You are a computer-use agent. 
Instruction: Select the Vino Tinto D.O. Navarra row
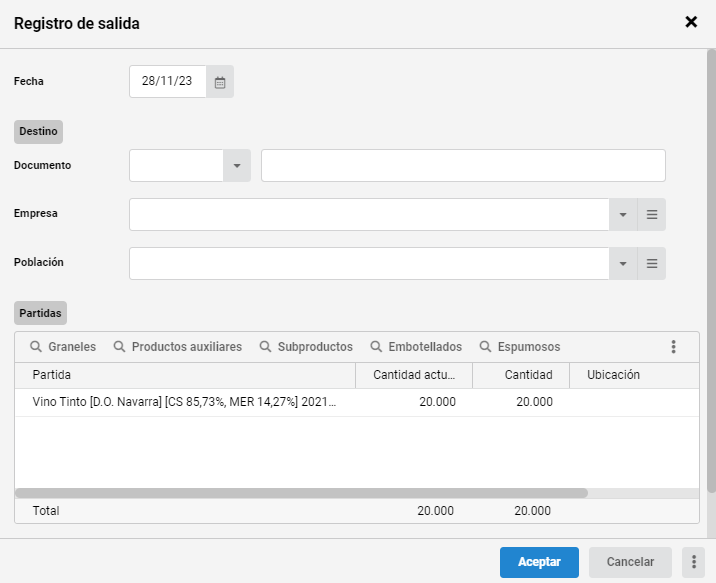point(357,402)
